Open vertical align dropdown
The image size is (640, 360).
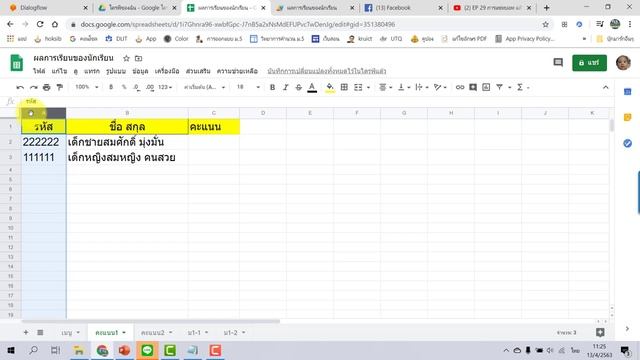(x=403, y=87)
